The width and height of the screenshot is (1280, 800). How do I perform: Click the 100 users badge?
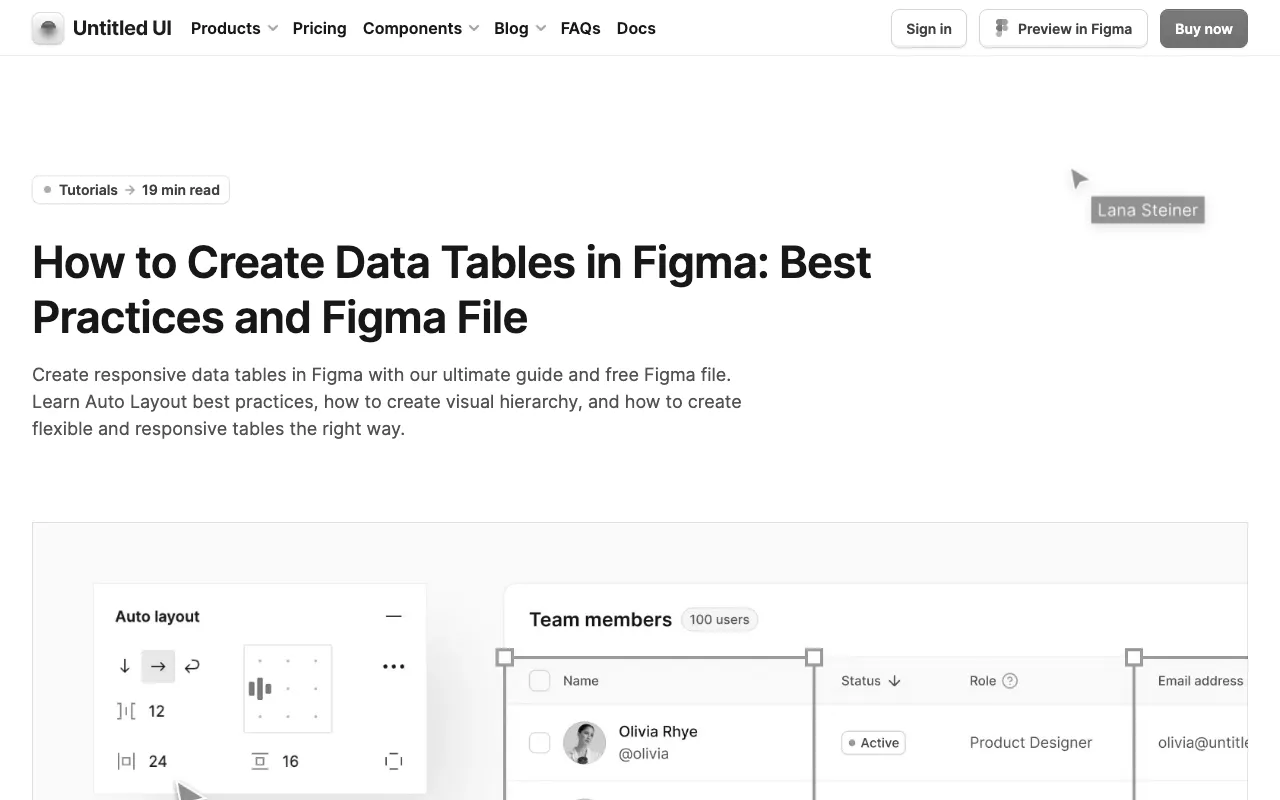719,619
